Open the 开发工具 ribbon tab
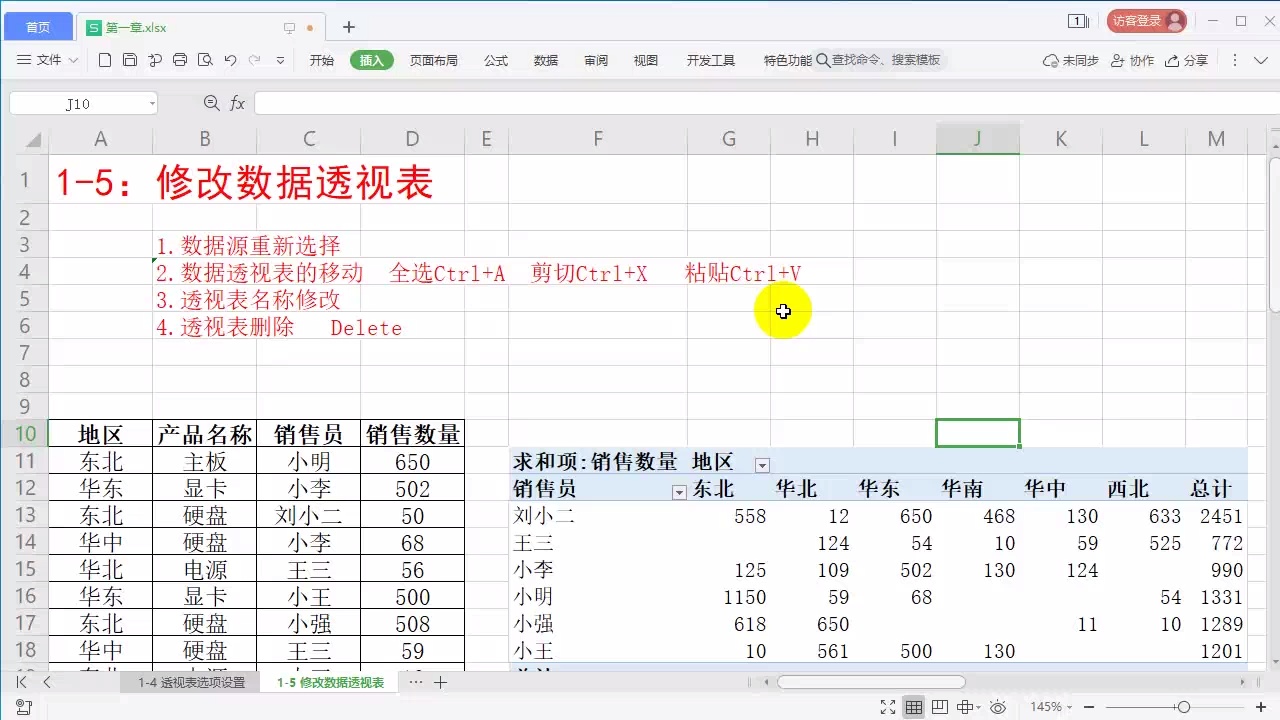The height and width of the screenshot is (720, 1280). tap(711, 60)
